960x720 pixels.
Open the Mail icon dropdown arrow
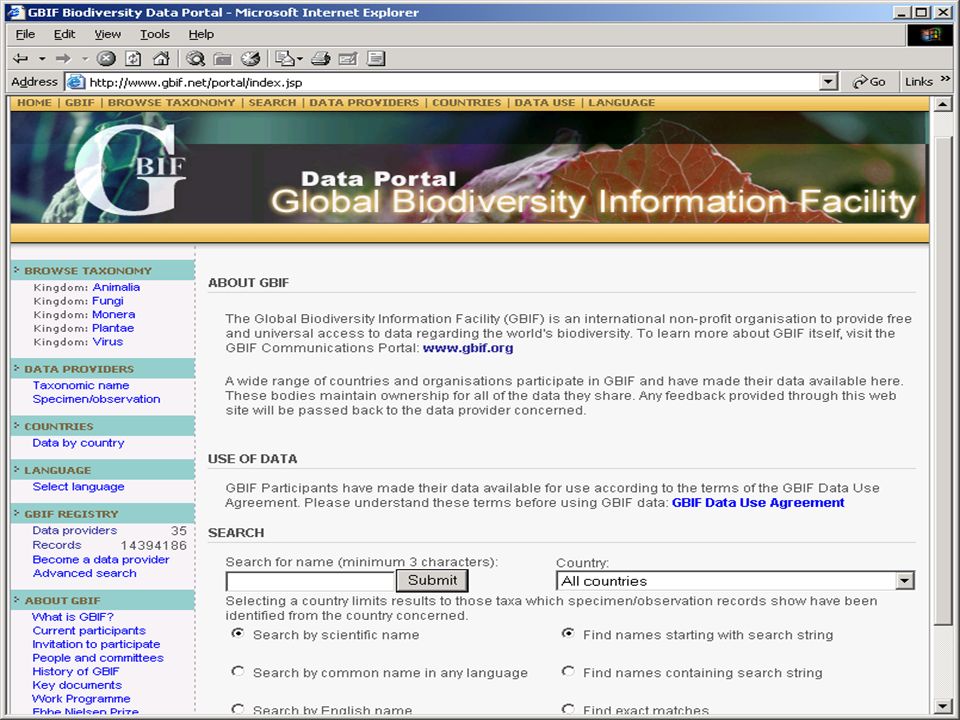coord(299,59)
